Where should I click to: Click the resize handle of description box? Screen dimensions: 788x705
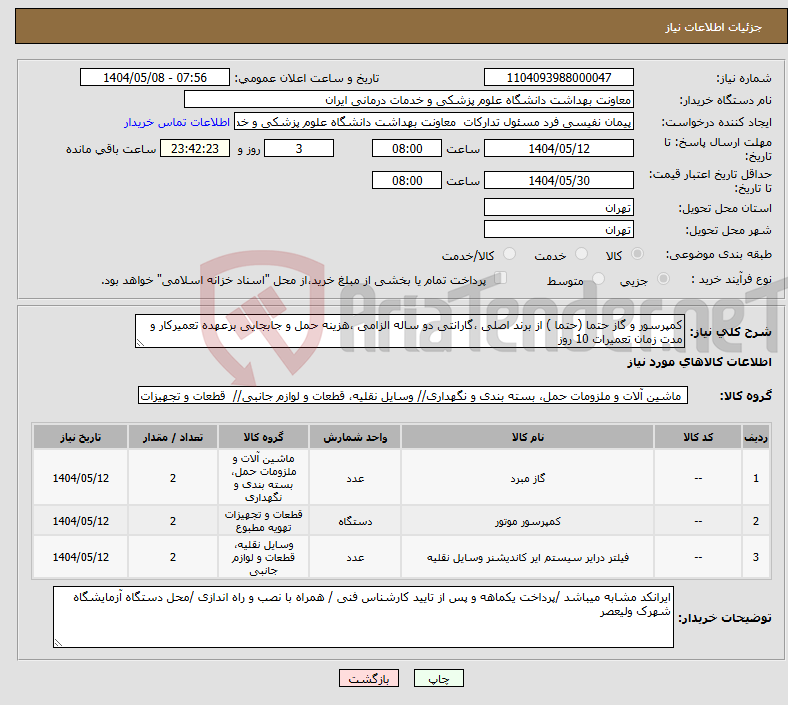[140, 343]
